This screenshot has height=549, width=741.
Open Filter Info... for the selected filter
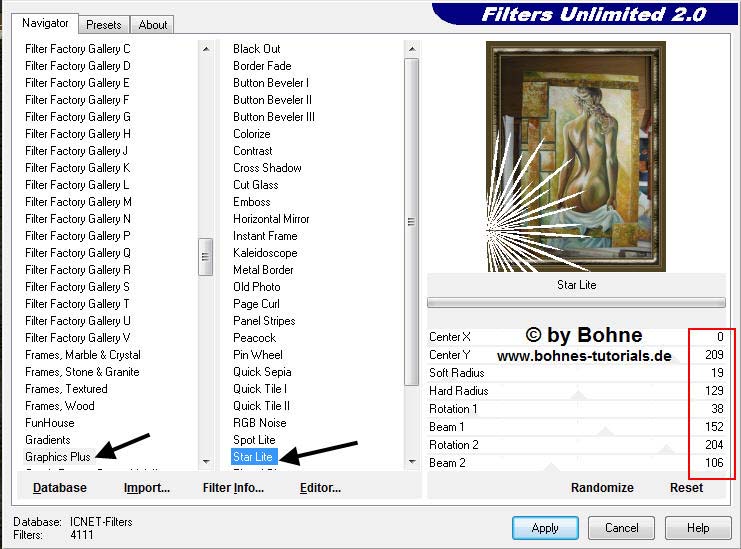click(x=233, y=488)
